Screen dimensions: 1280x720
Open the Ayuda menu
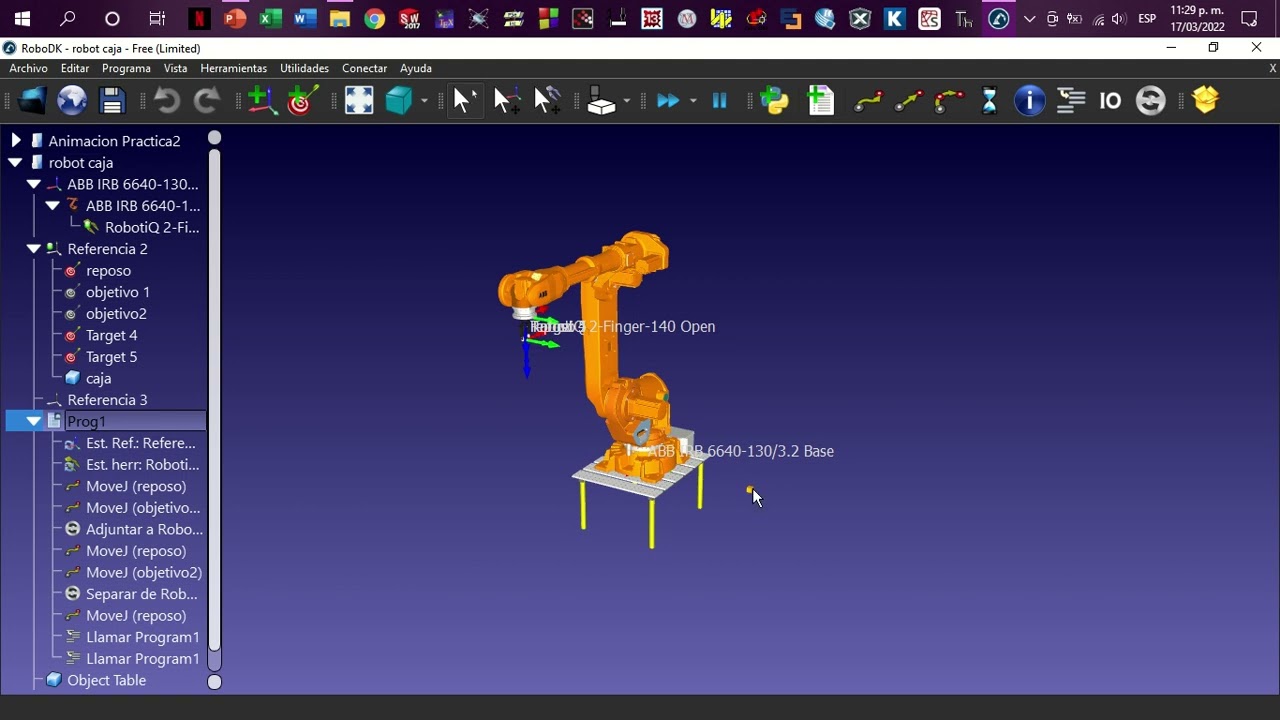tap(416, 68)
